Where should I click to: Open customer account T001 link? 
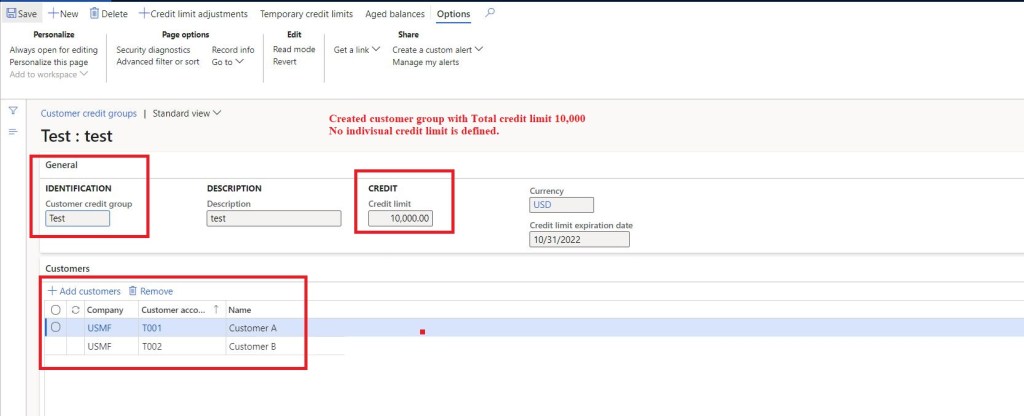point(151,328)
